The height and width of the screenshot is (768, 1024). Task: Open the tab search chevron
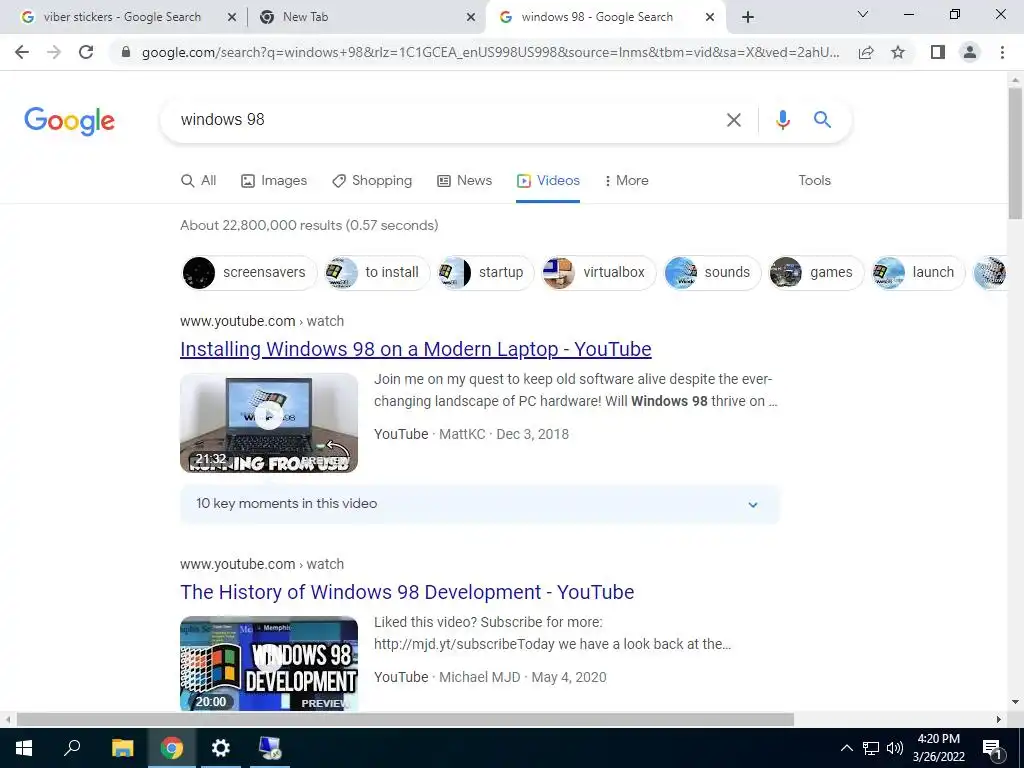(863, 14)
